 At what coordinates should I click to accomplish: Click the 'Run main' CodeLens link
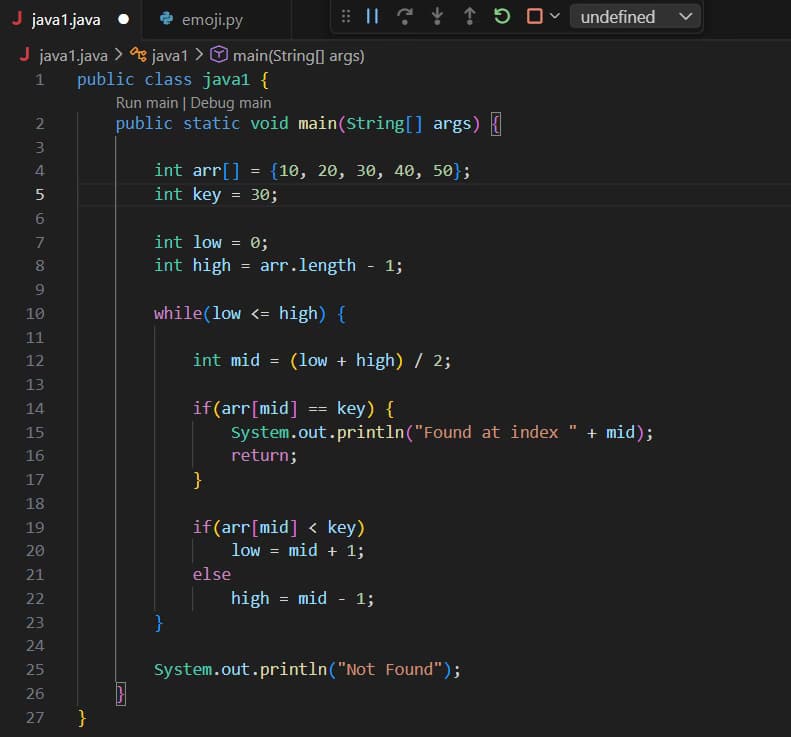pos(147,103)
